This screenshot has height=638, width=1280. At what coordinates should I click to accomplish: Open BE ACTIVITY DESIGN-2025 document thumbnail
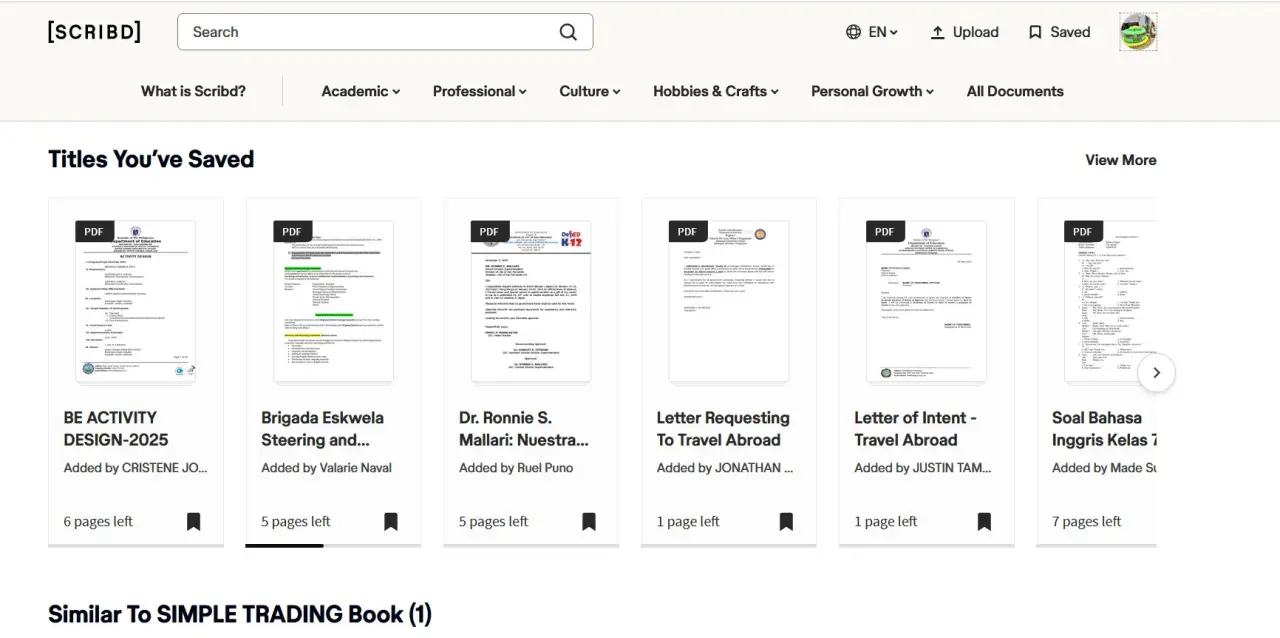click(136, 301)
